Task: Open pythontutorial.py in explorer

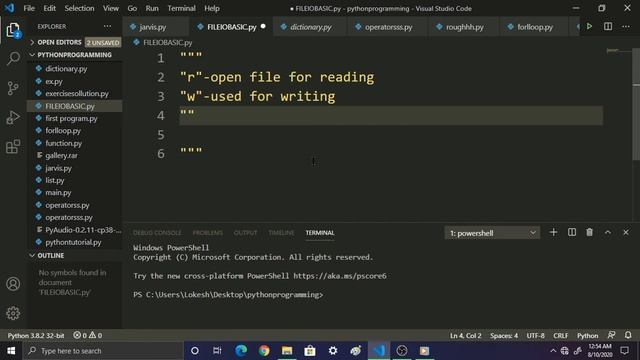Action: click(73, 242)
